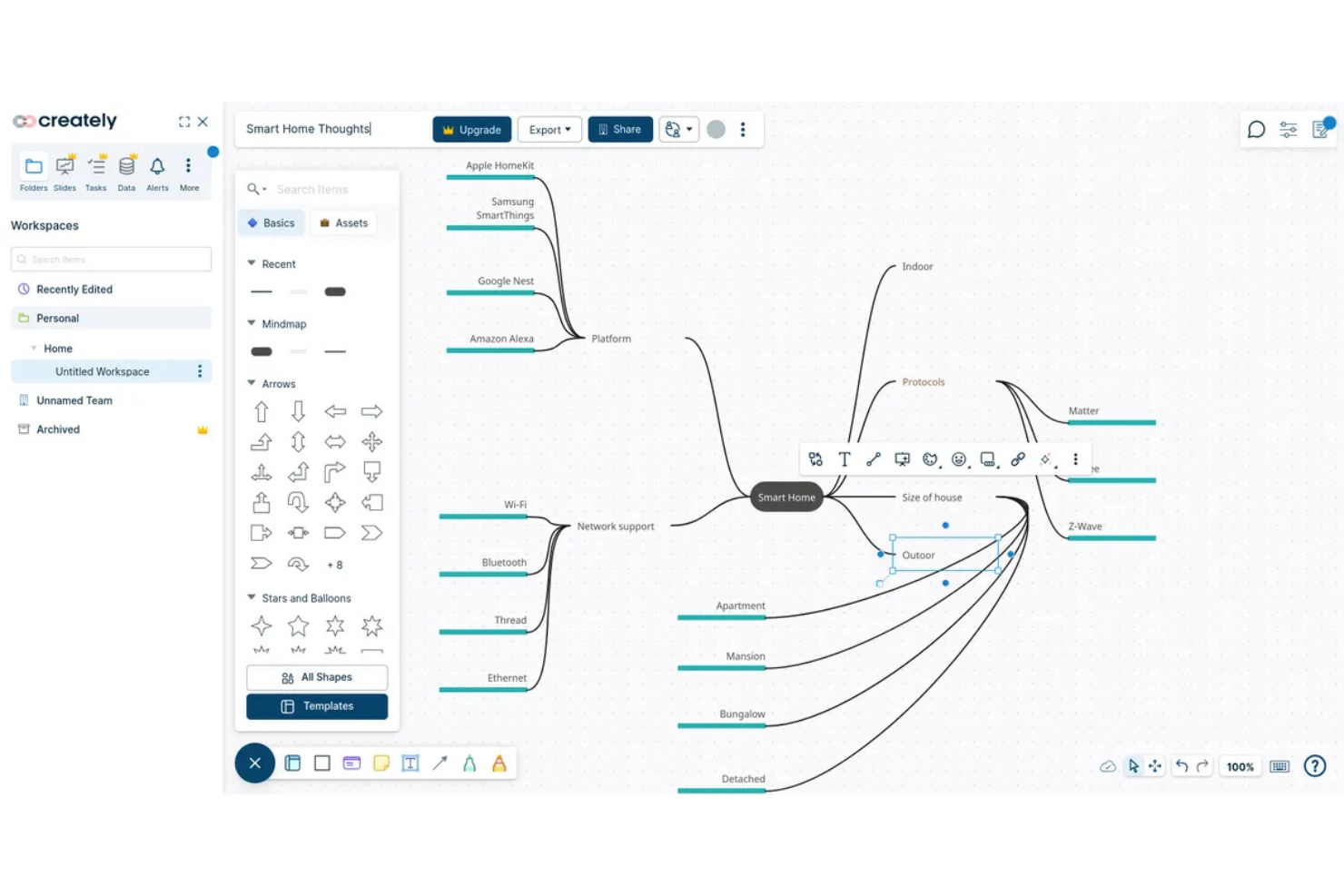Collapse the Home tree folder
1344x896 pixels.
34,348
